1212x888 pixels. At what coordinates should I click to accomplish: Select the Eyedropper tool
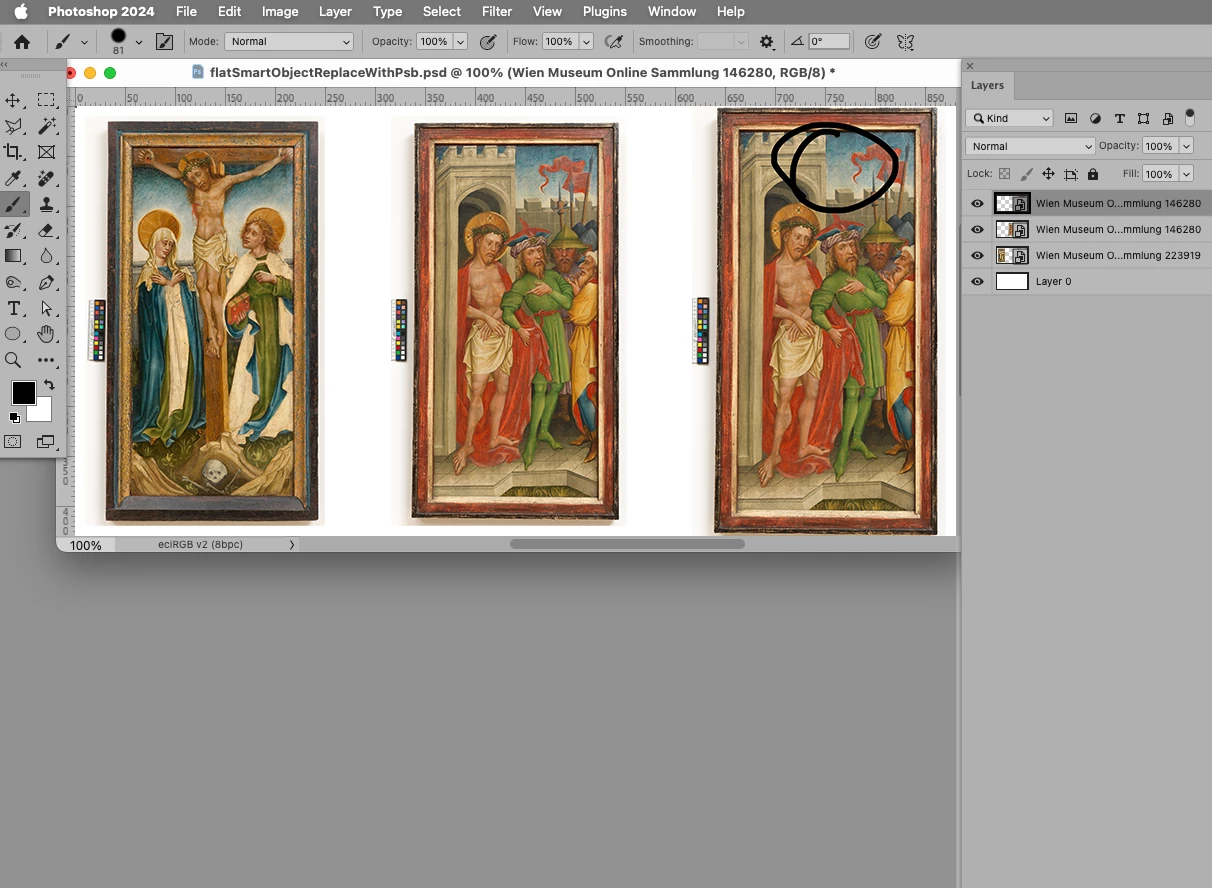(x=14, y=178)
